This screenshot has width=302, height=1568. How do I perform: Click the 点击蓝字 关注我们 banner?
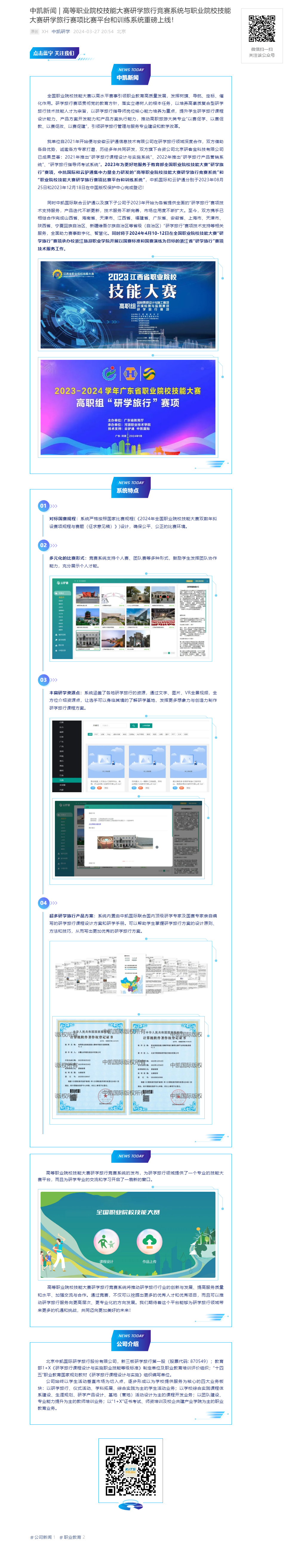click(x=54, y=53)
